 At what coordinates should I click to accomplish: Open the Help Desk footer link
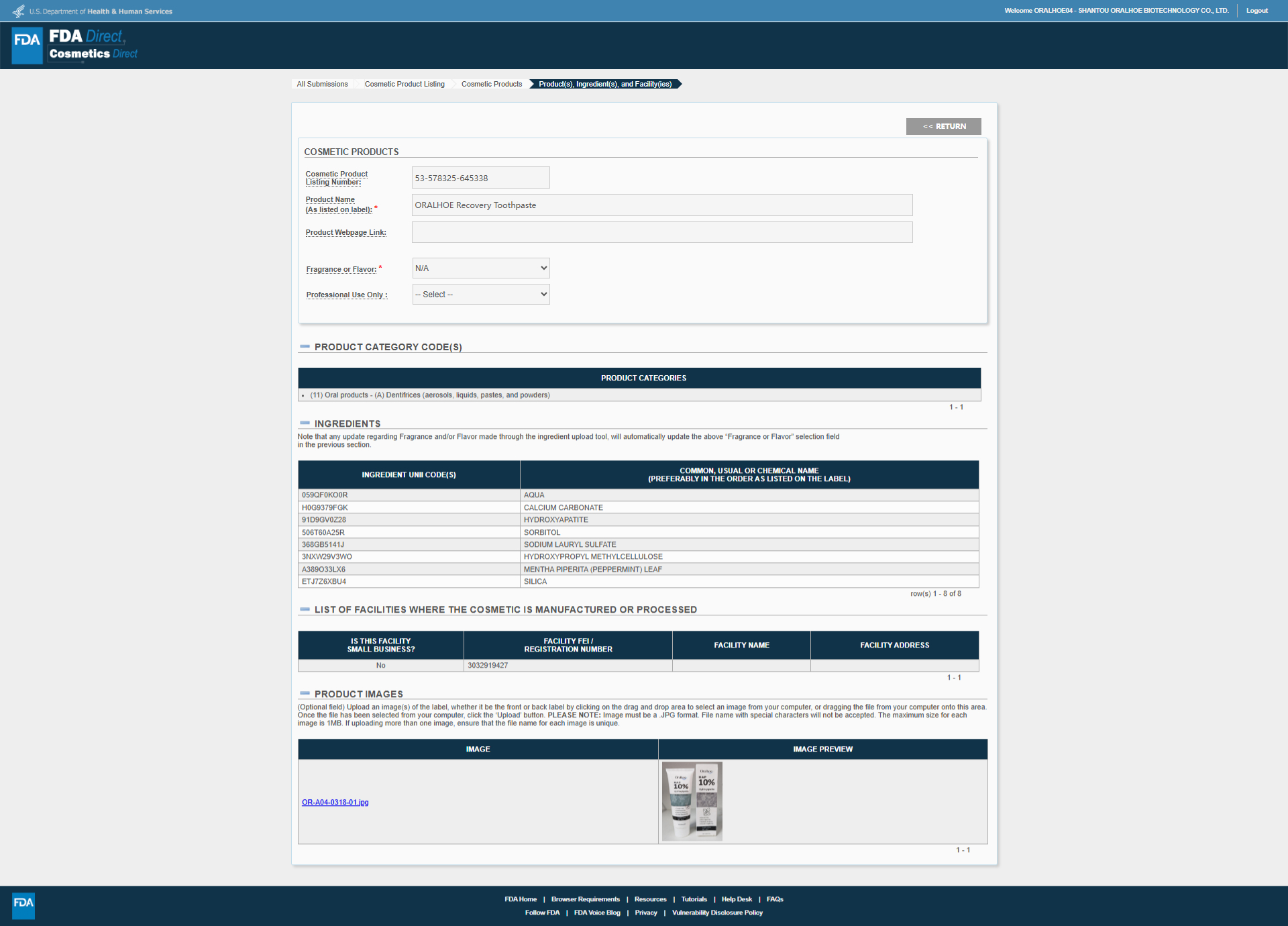737,899
